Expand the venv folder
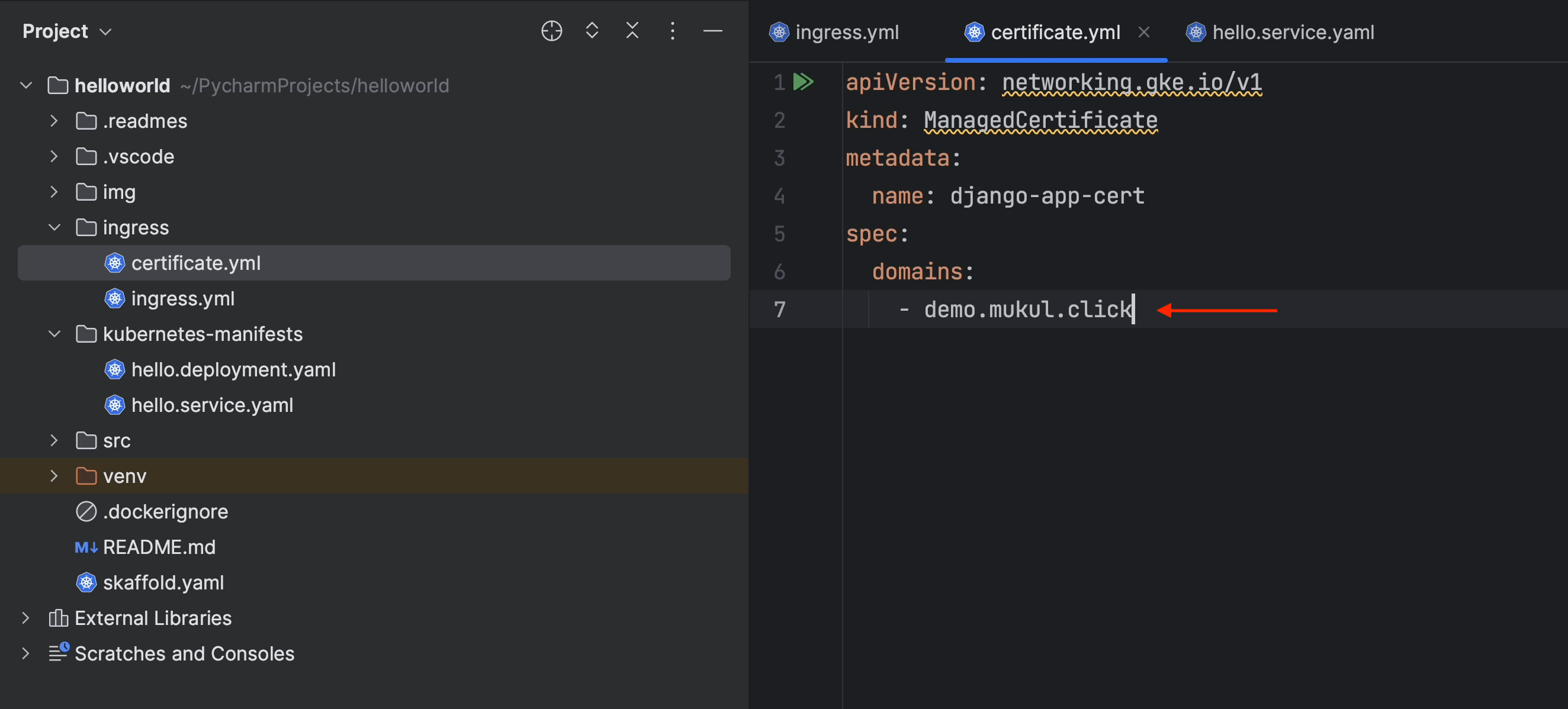 54,476
